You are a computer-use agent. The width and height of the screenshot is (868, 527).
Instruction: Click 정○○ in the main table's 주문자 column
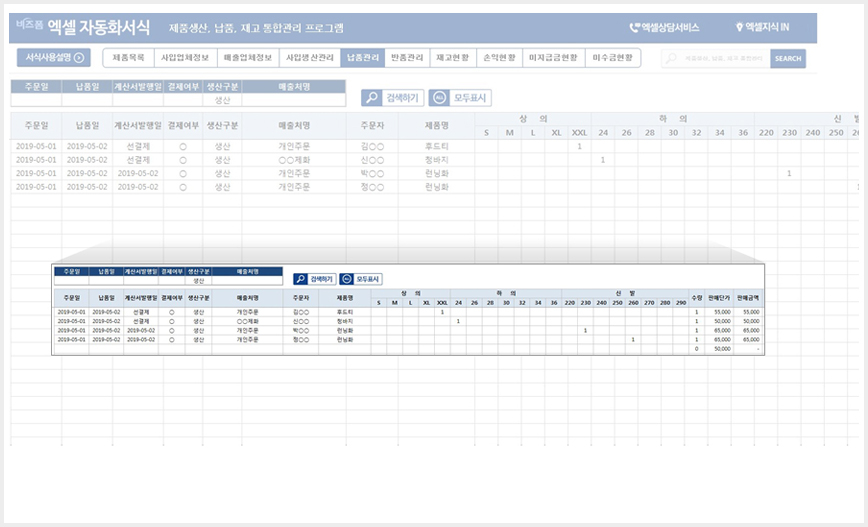pyautogui.click(x=372, y=187)
